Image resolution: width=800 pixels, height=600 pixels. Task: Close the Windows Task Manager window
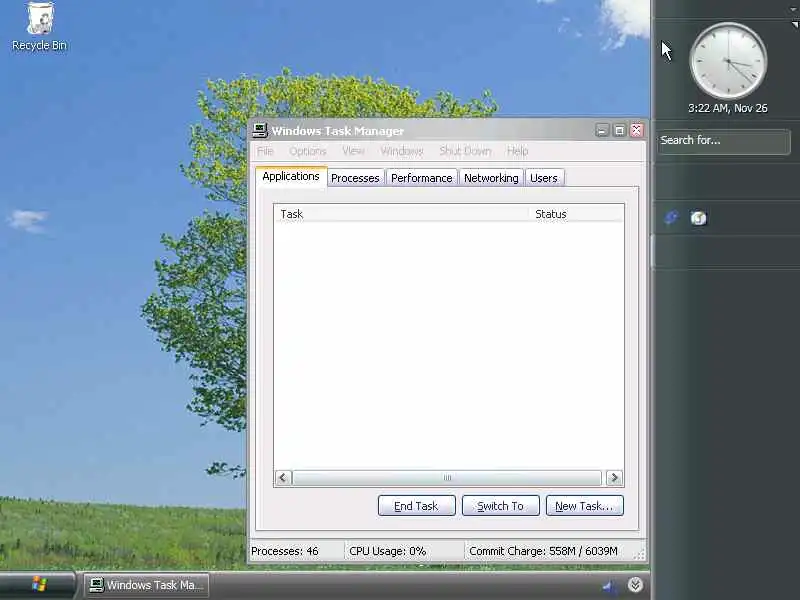click(x=637, y=131)
